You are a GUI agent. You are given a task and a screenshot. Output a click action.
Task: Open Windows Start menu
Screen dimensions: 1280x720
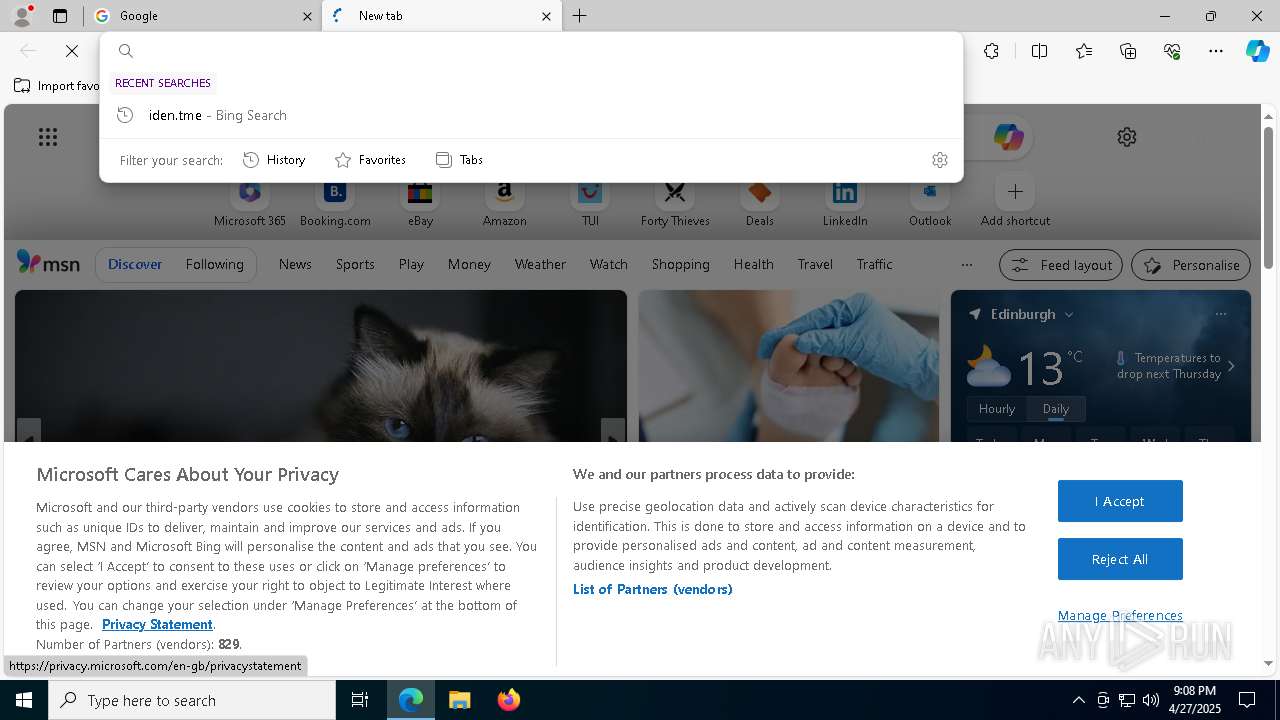click(x=24, y=700)
